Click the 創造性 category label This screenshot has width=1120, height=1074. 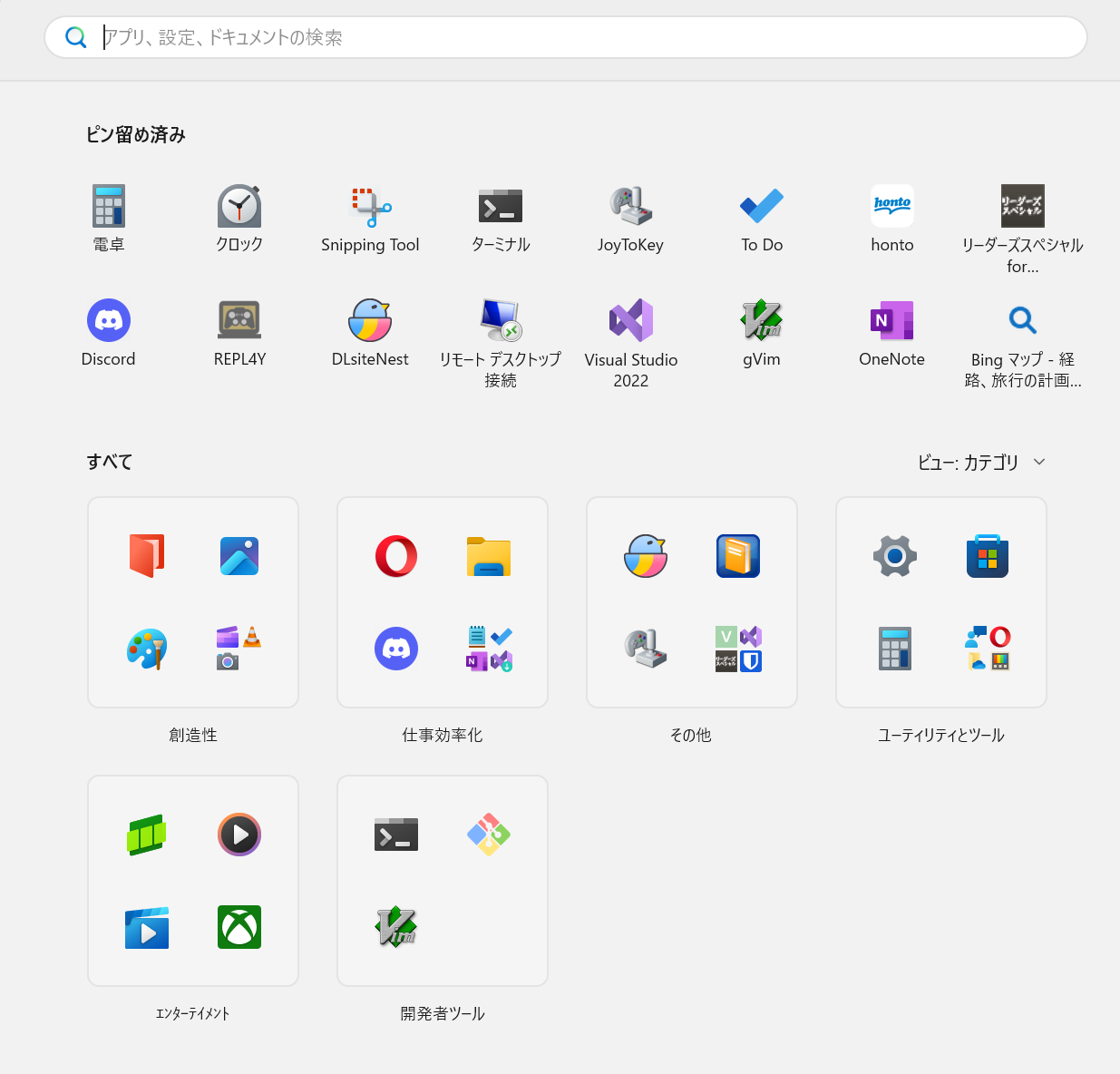click(x=193, y=736)
